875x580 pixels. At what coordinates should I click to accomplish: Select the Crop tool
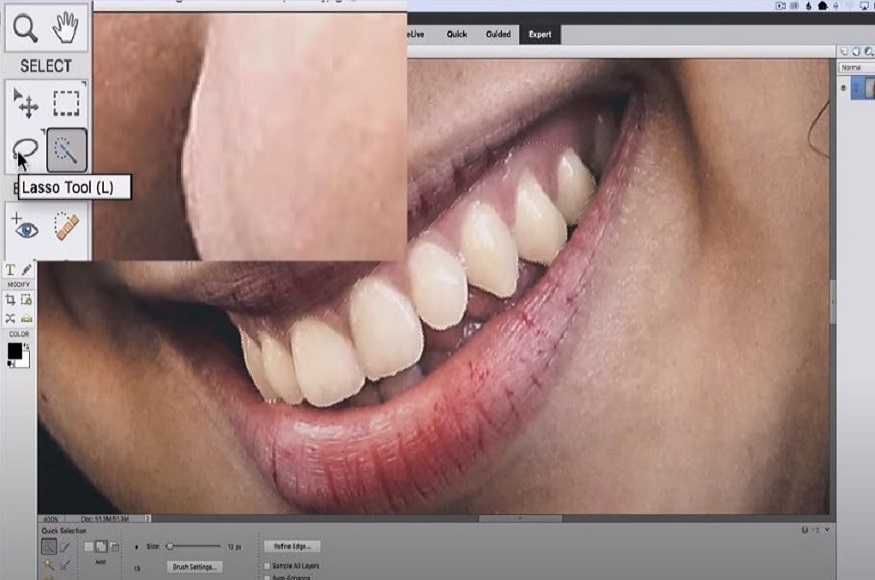coord(10,300)
